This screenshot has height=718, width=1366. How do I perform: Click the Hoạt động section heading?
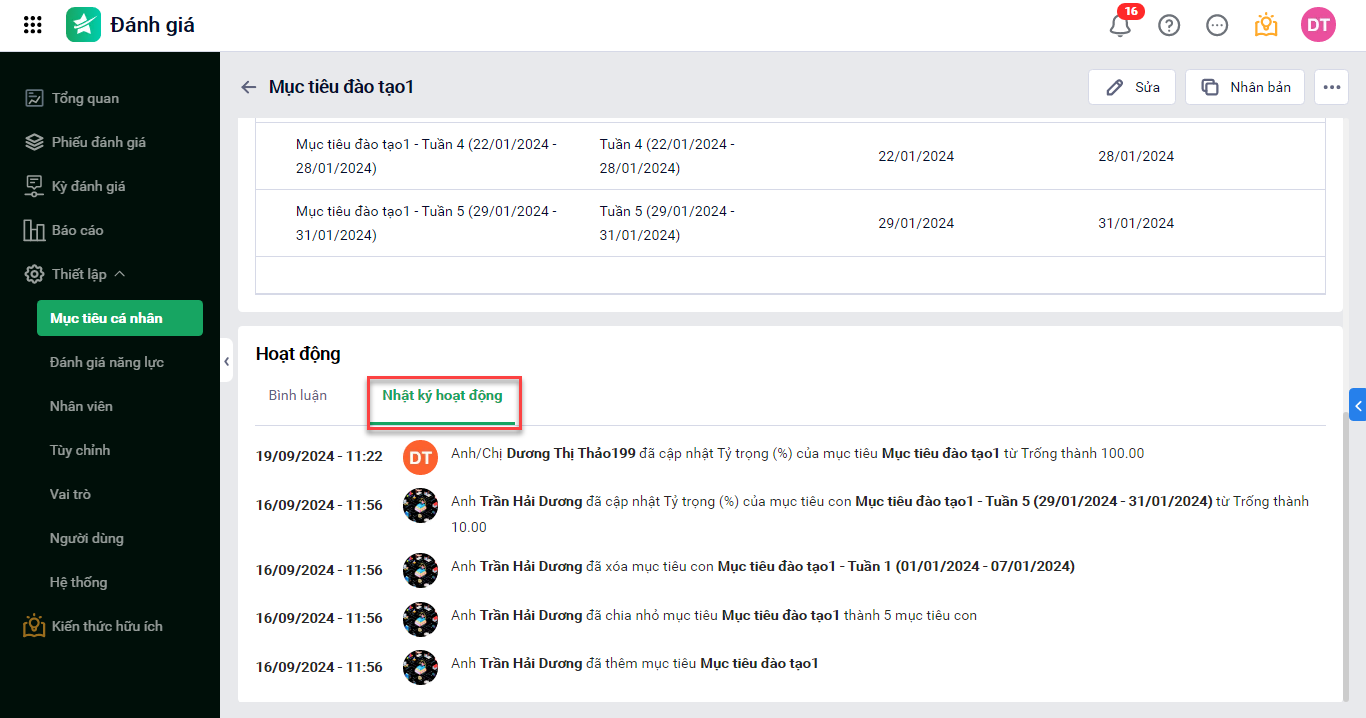click(298, 353)
